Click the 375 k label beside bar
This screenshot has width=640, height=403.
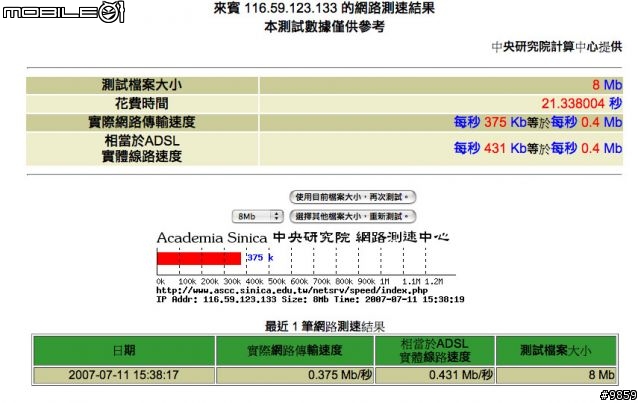tap(260, 258)
